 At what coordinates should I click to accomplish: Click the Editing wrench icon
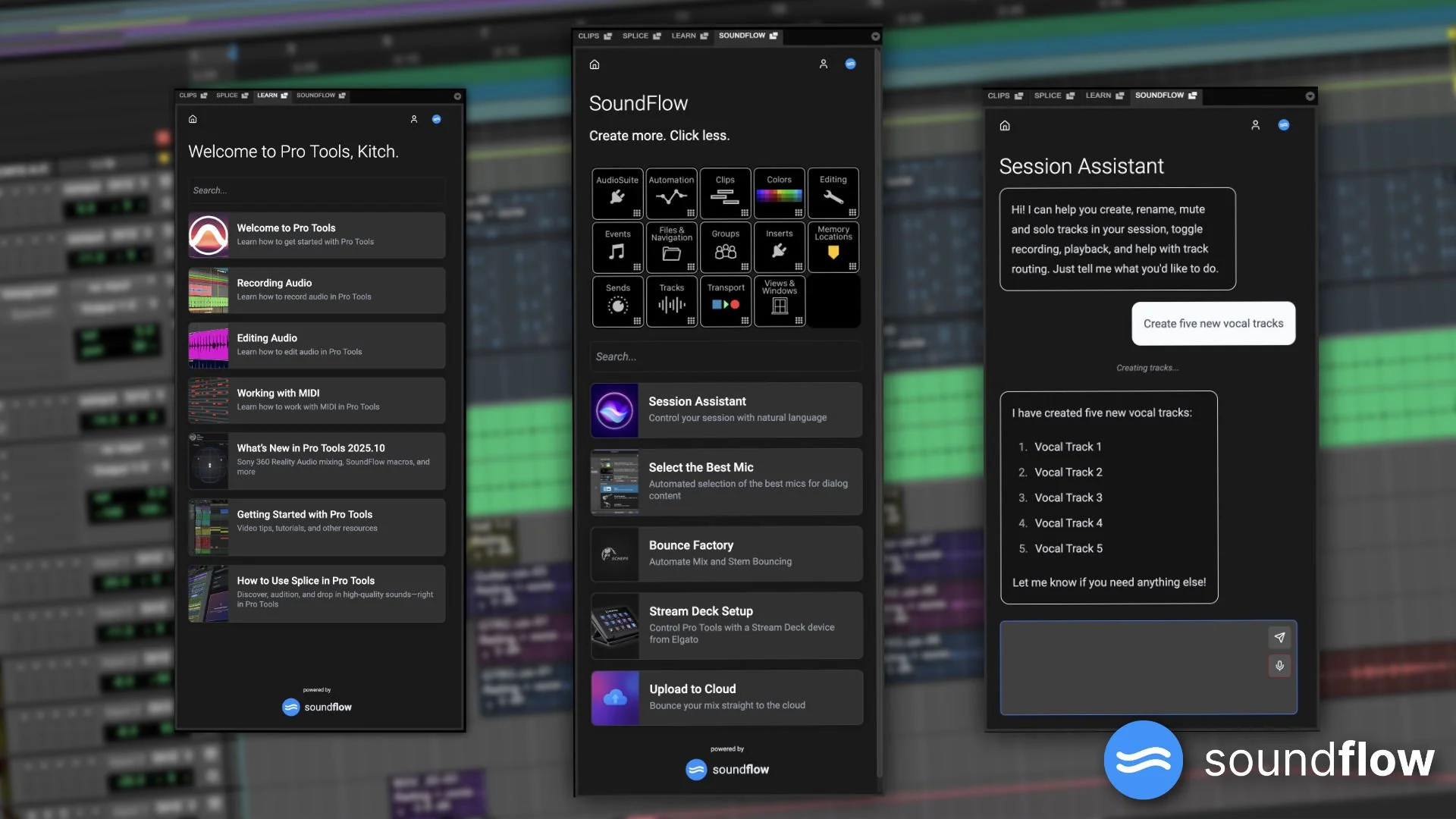[x=833, y=193]
